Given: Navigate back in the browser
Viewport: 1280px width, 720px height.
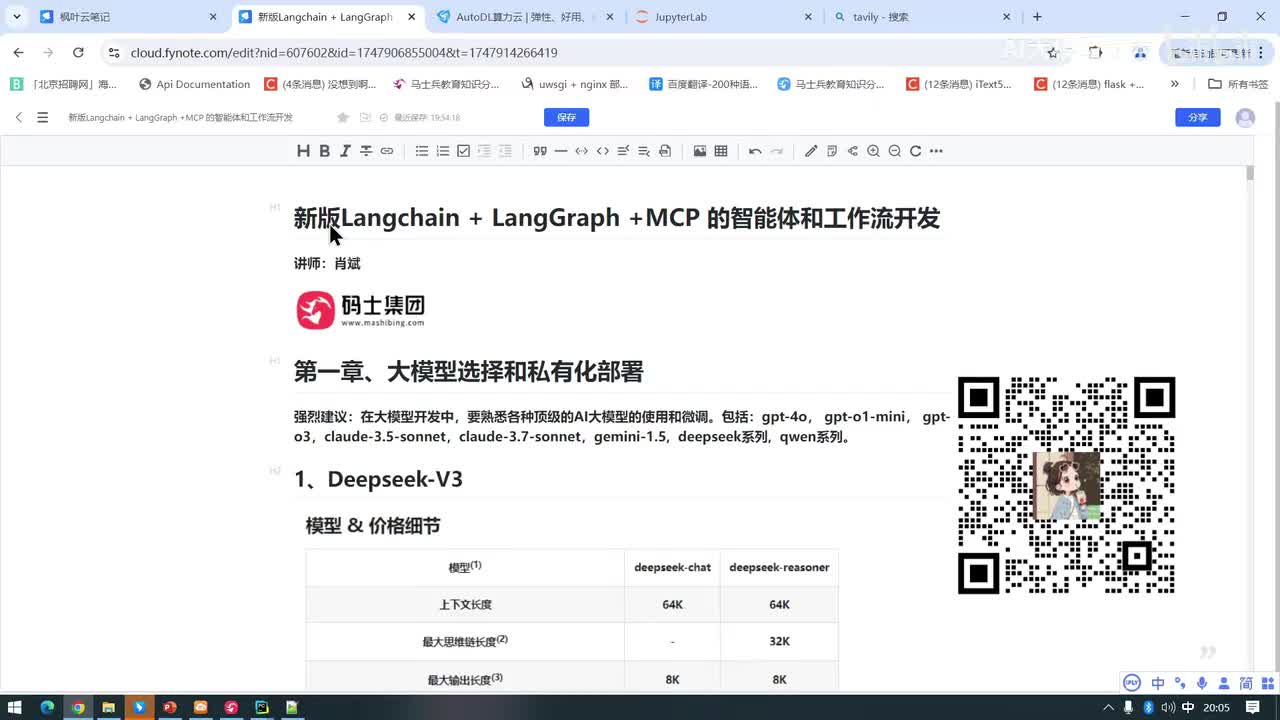Looking at the screenshot, I should pyautogui.click(x=18, y=52).
